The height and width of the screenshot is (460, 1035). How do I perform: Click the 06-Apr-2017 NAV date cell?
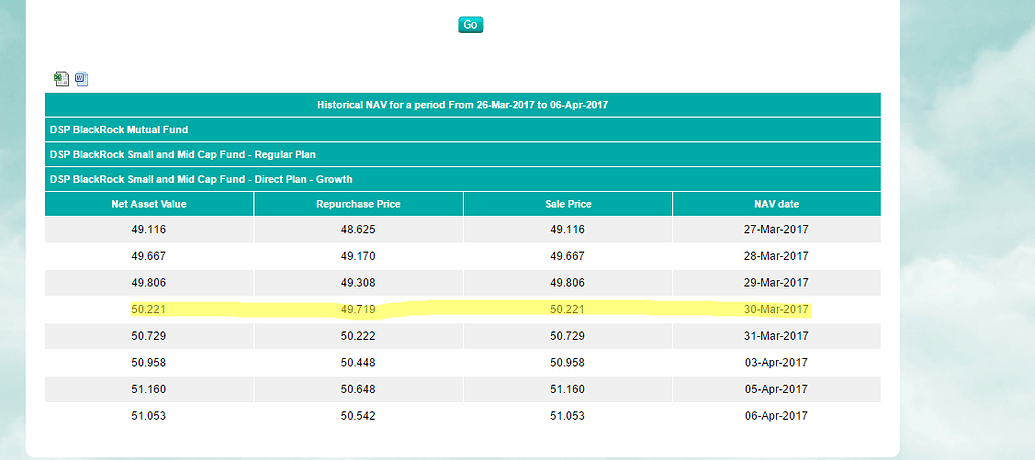pos(776,415)
